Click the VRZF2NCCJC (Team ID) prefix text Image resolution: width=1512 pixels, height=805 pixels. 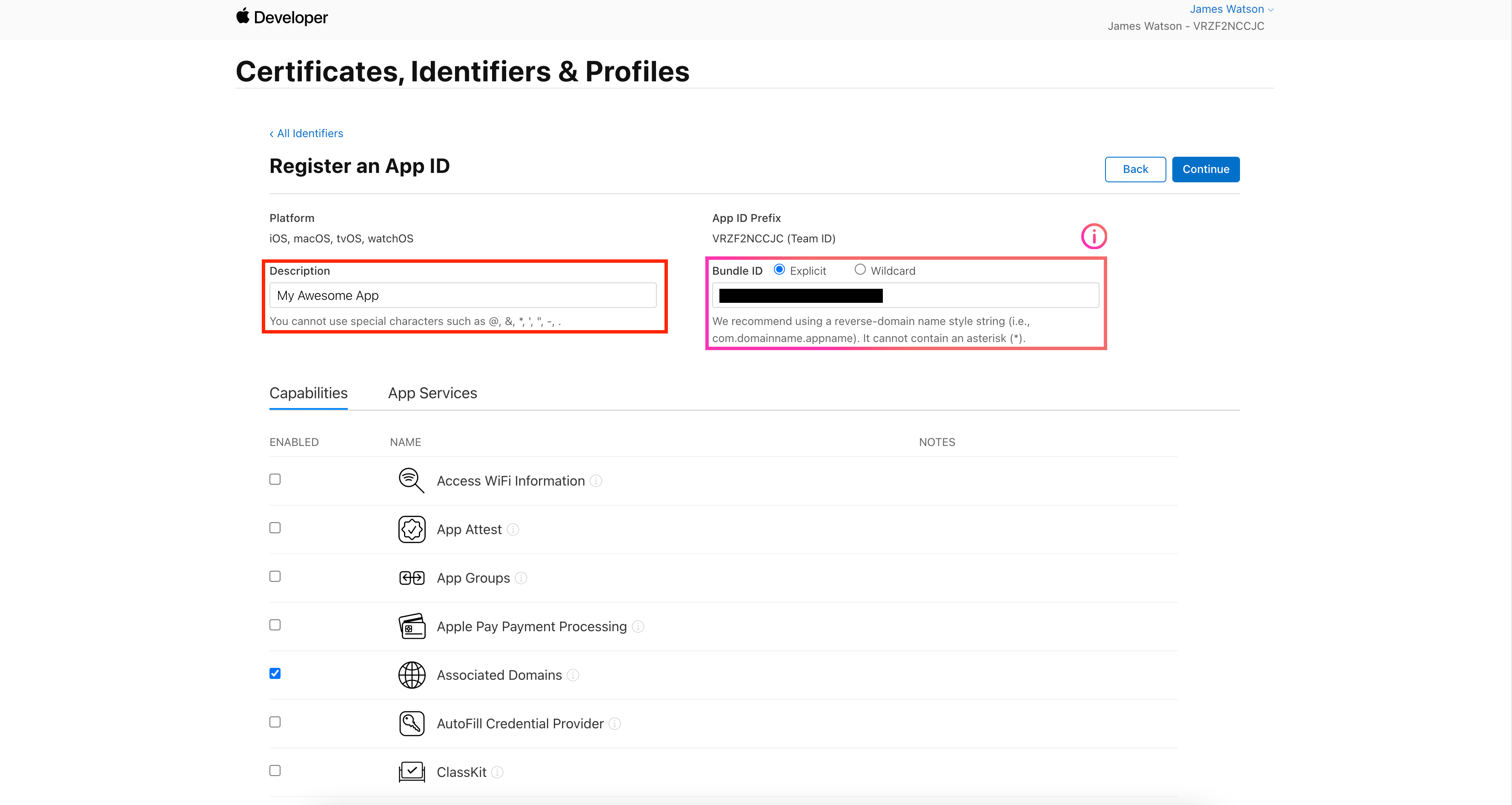773,239
